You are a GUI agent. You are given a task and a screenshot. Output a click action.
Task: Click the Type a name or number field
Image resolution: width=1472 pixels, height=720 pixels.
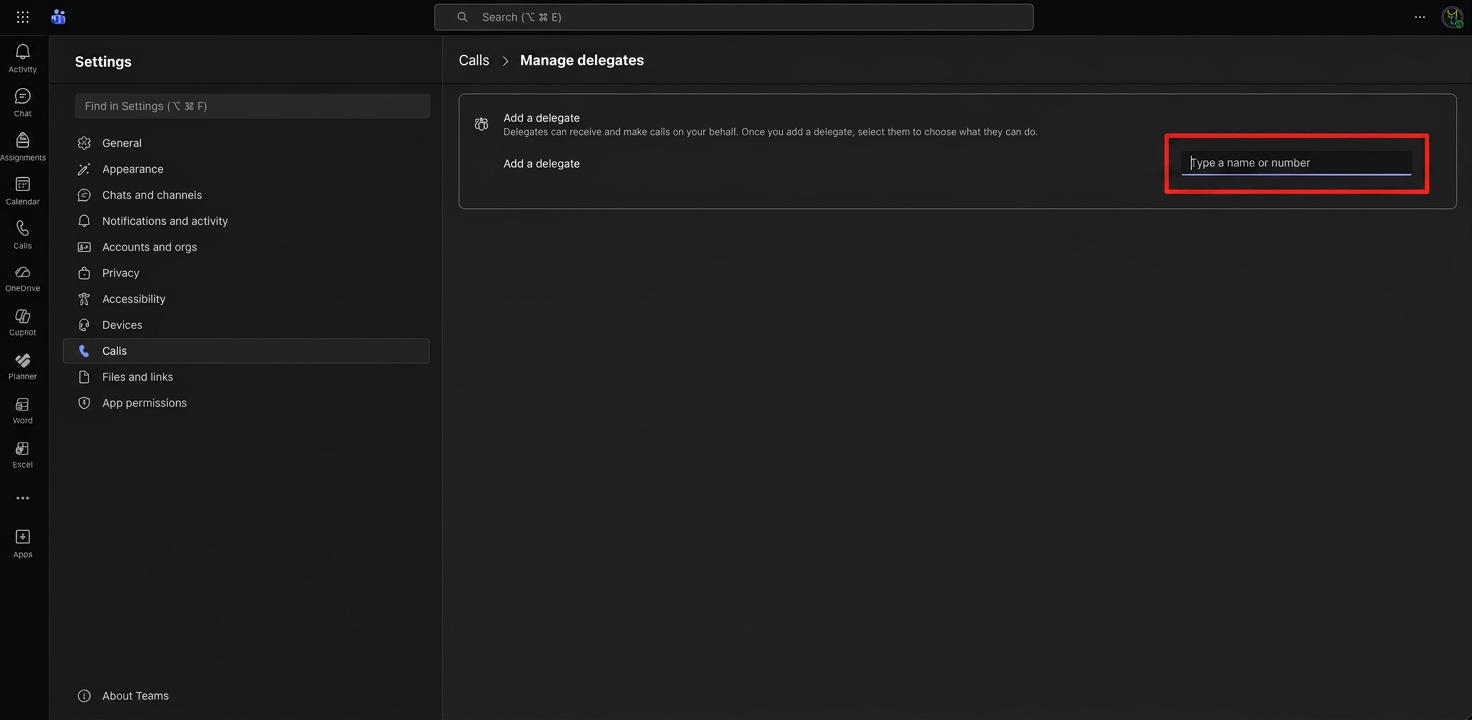click(1296, 163)
